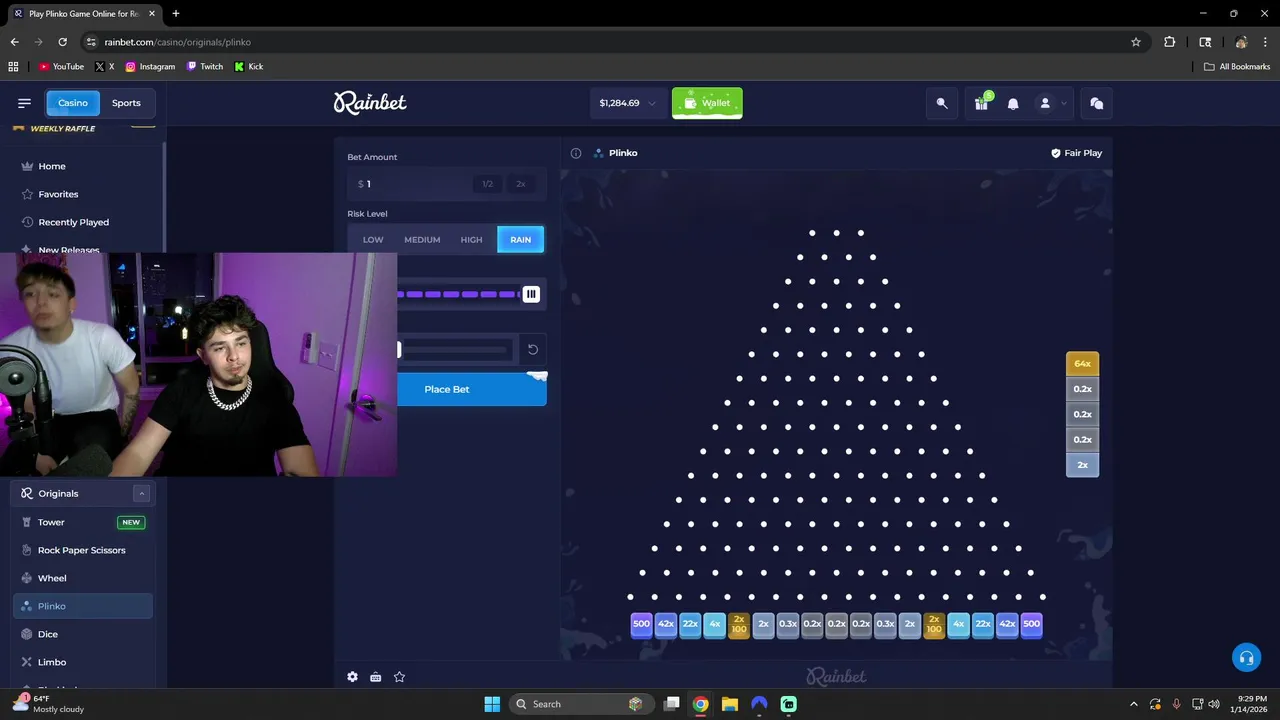
Task: Open the YouTube bookmark
Action: [61, 67]
